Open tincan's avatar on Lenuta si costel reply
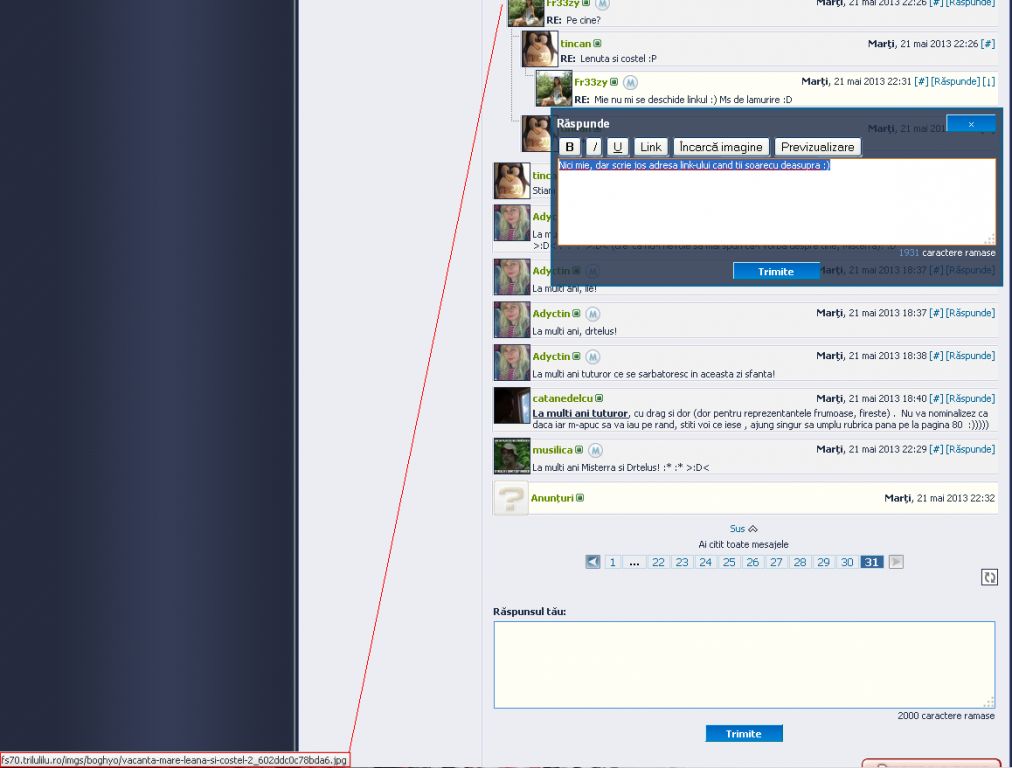This screenshot has height=768, width=1012. coord(540,49)
